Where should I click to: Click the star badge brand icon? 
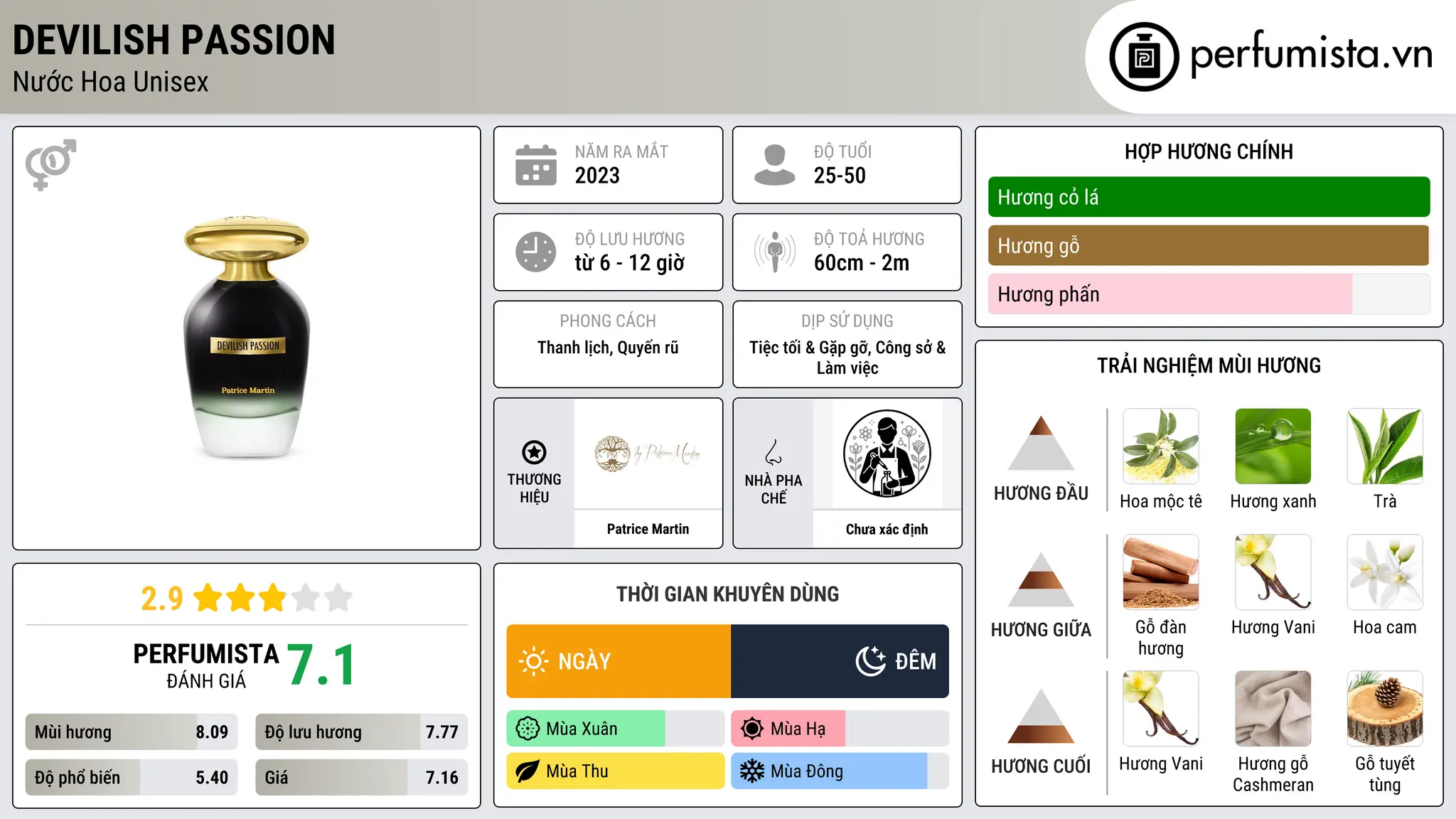534,452
